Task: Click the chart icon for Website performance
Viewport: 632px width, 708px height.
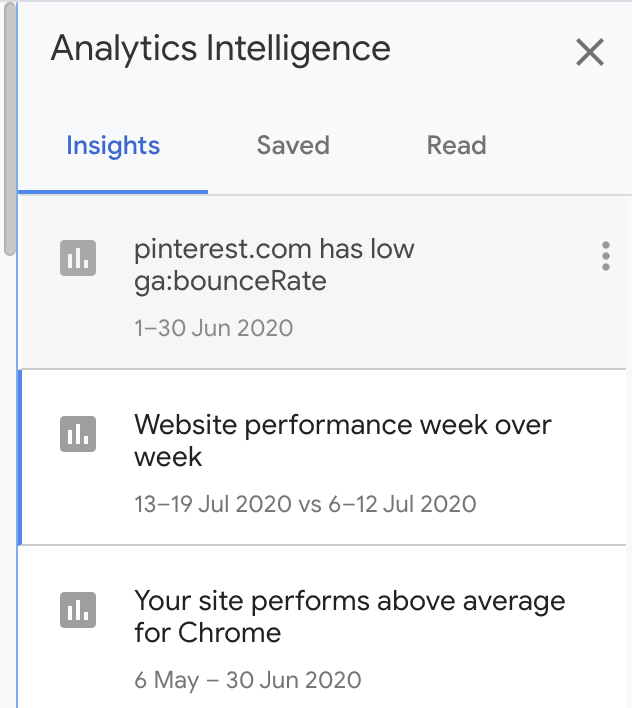Action: point(77,432)
